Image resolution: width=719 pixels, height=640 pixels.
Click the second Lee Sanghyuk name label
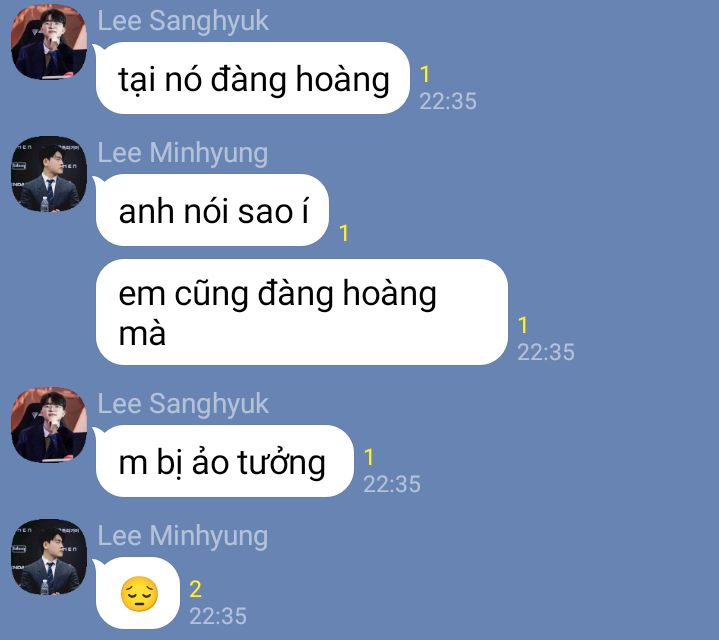point(183,404)
